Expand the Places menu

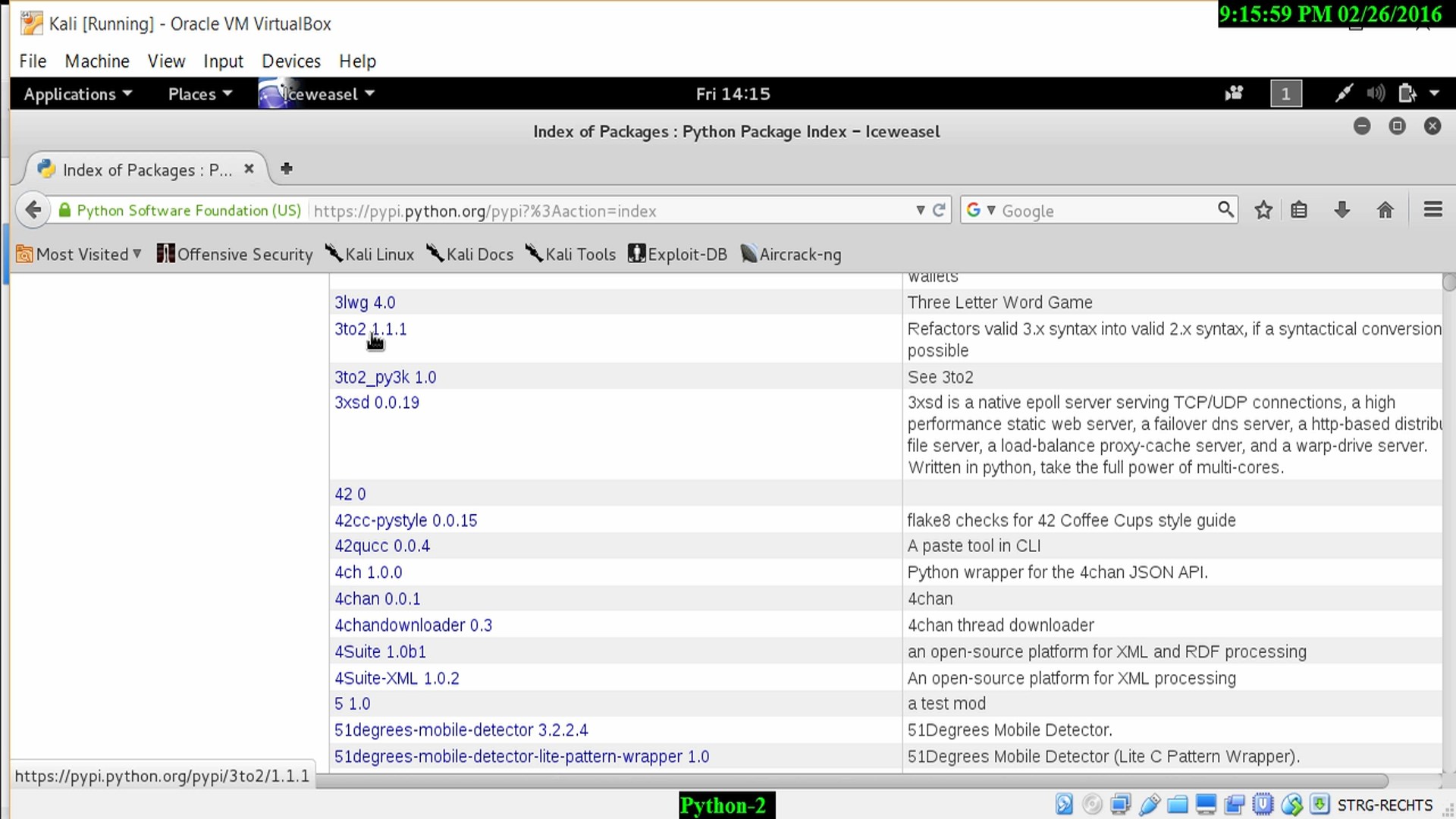pos(200,94)
